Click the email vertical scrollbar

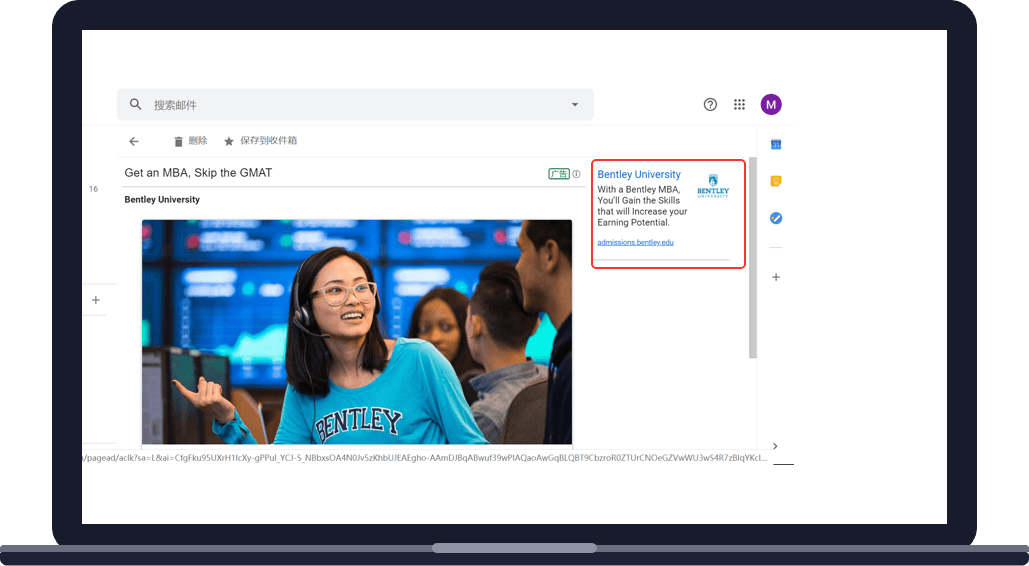[753, 257]
